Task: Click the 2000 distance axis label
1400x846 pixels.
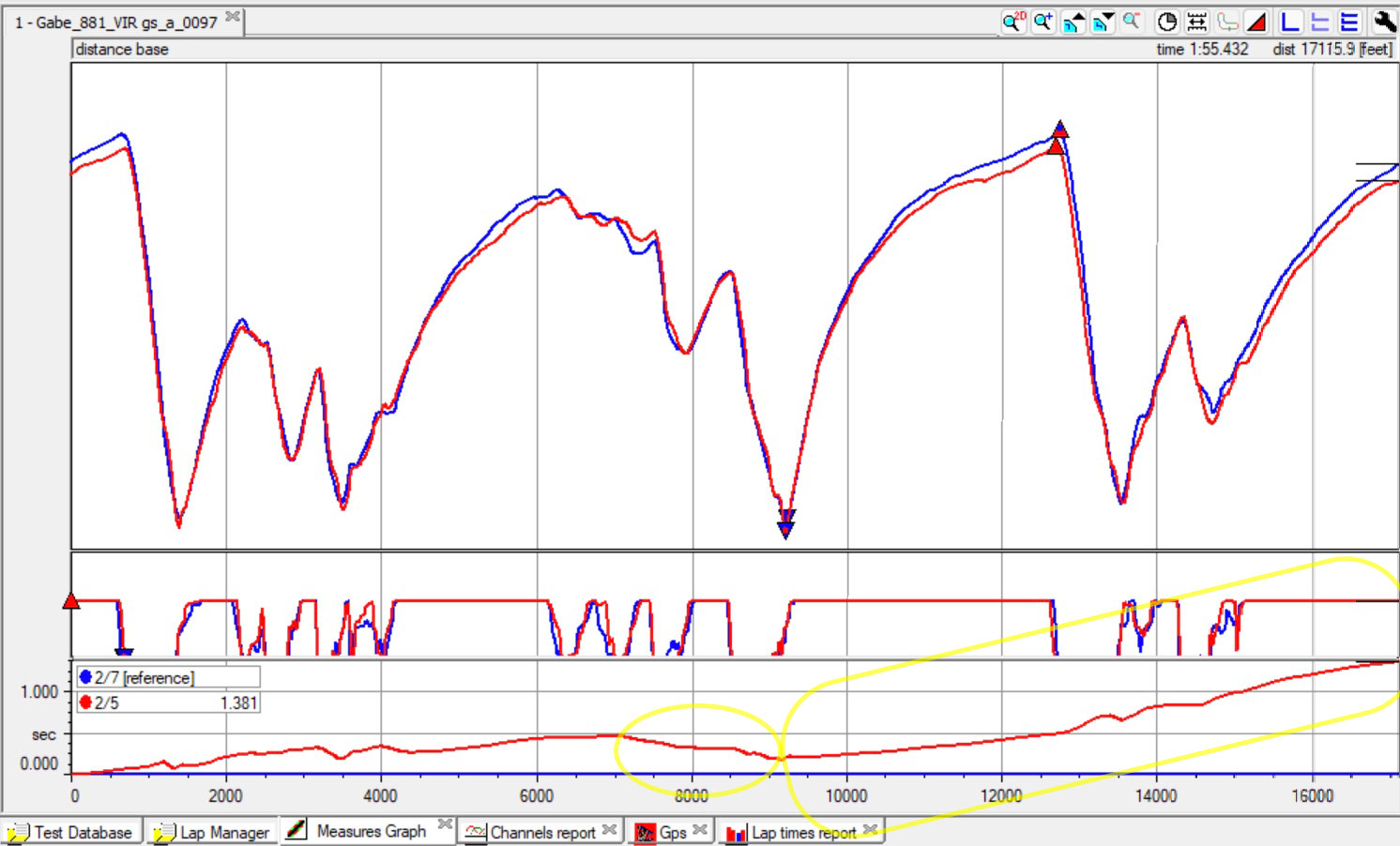Action: (x=225, y=796)
